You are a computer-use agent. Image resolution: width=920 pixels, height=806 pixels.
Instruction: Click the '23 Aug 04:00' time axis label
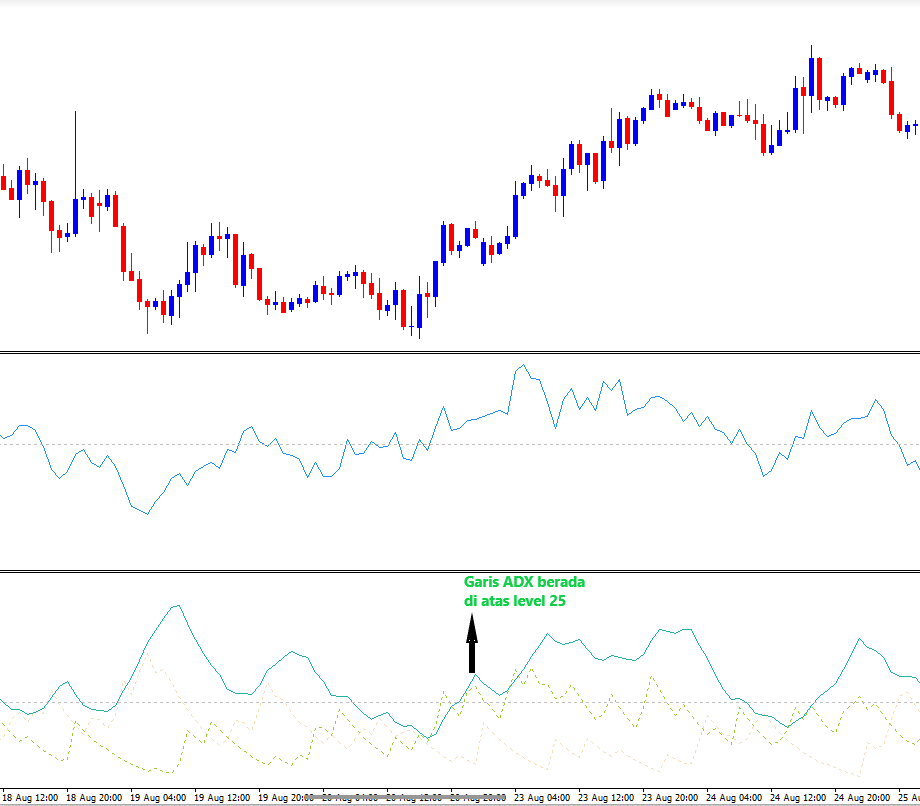click(x=542, y=798)
